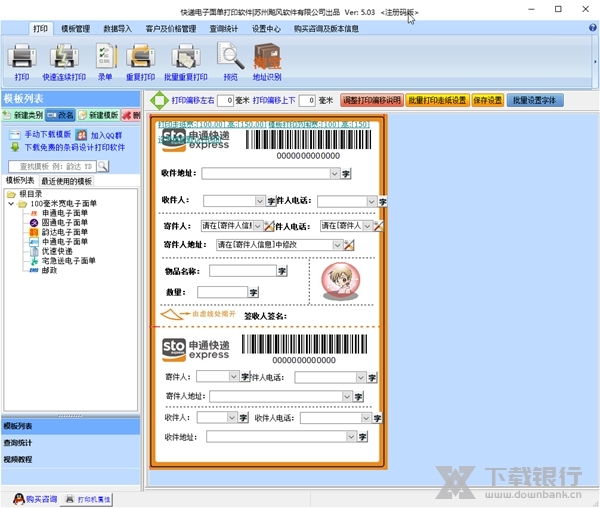Open dropdown of upper 收件人 field
This screenshot has width=600, height=508.
point(260,201)
